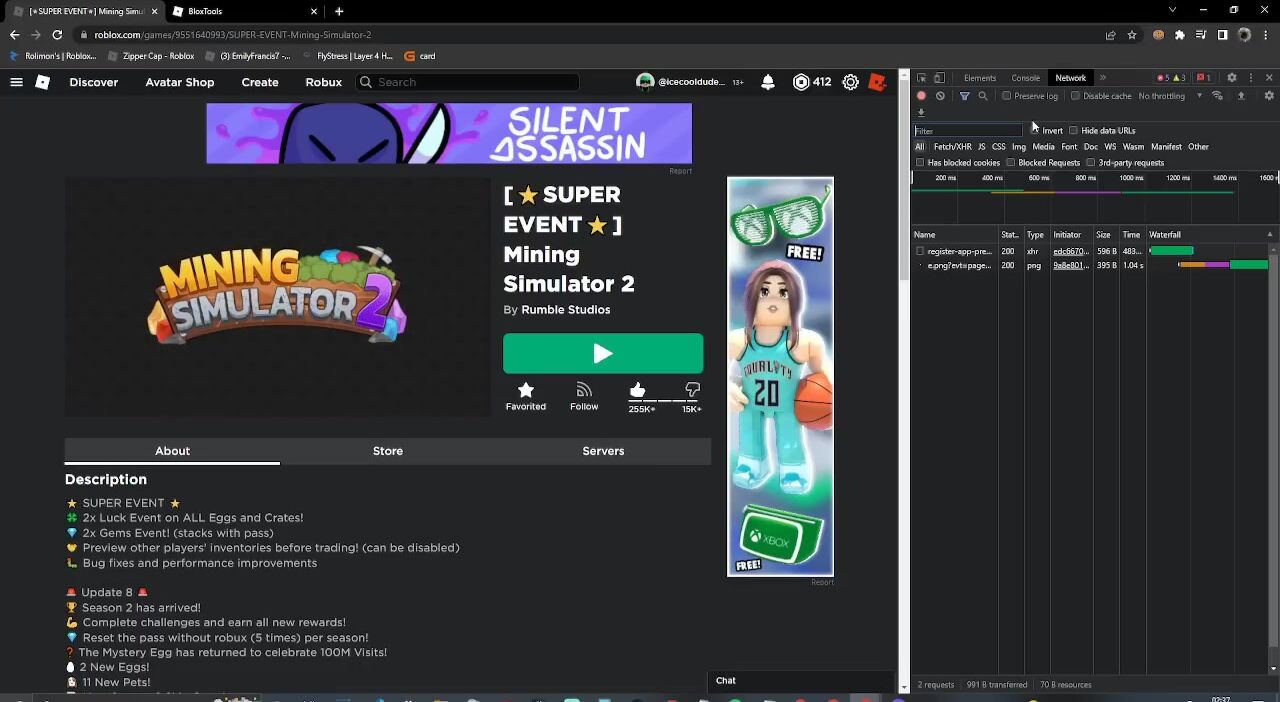Open DevTools main settings gear
Image resolution: width=1280 pixels, height=702 pixels.
click(1232, 78)
